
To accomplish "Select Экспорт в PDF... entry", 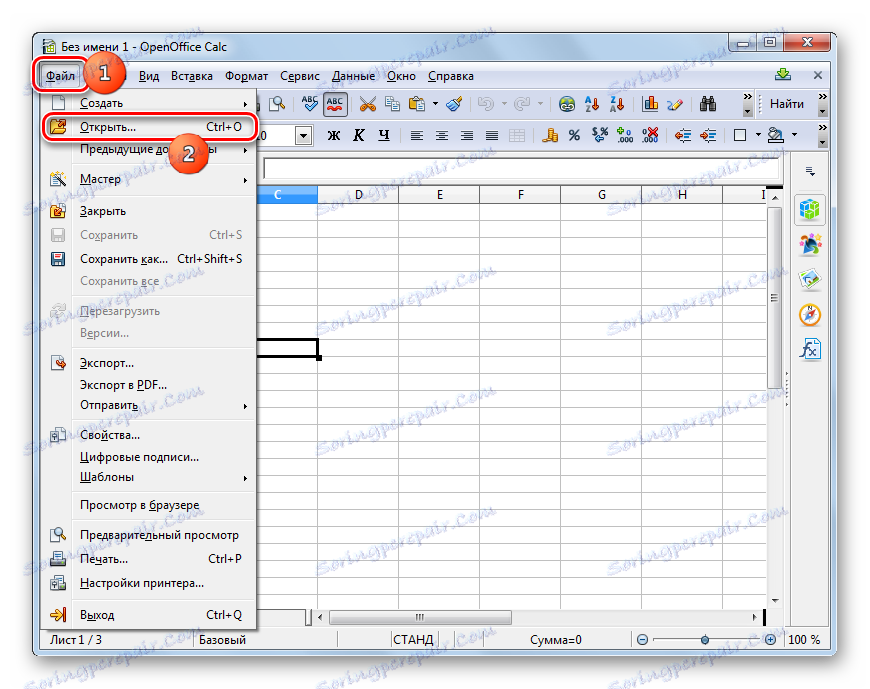I will click(149, 384).
